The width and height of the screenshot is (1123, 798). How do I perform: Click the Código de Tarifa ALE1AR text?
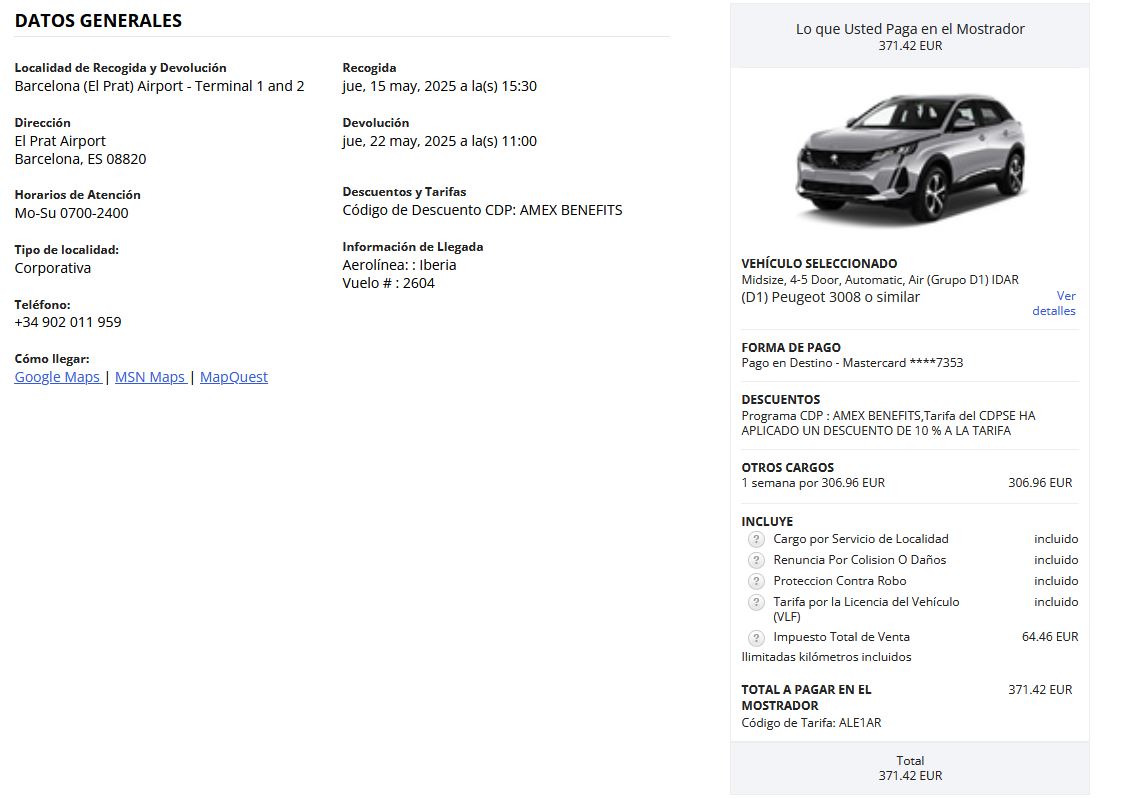(x=811, y=722)
